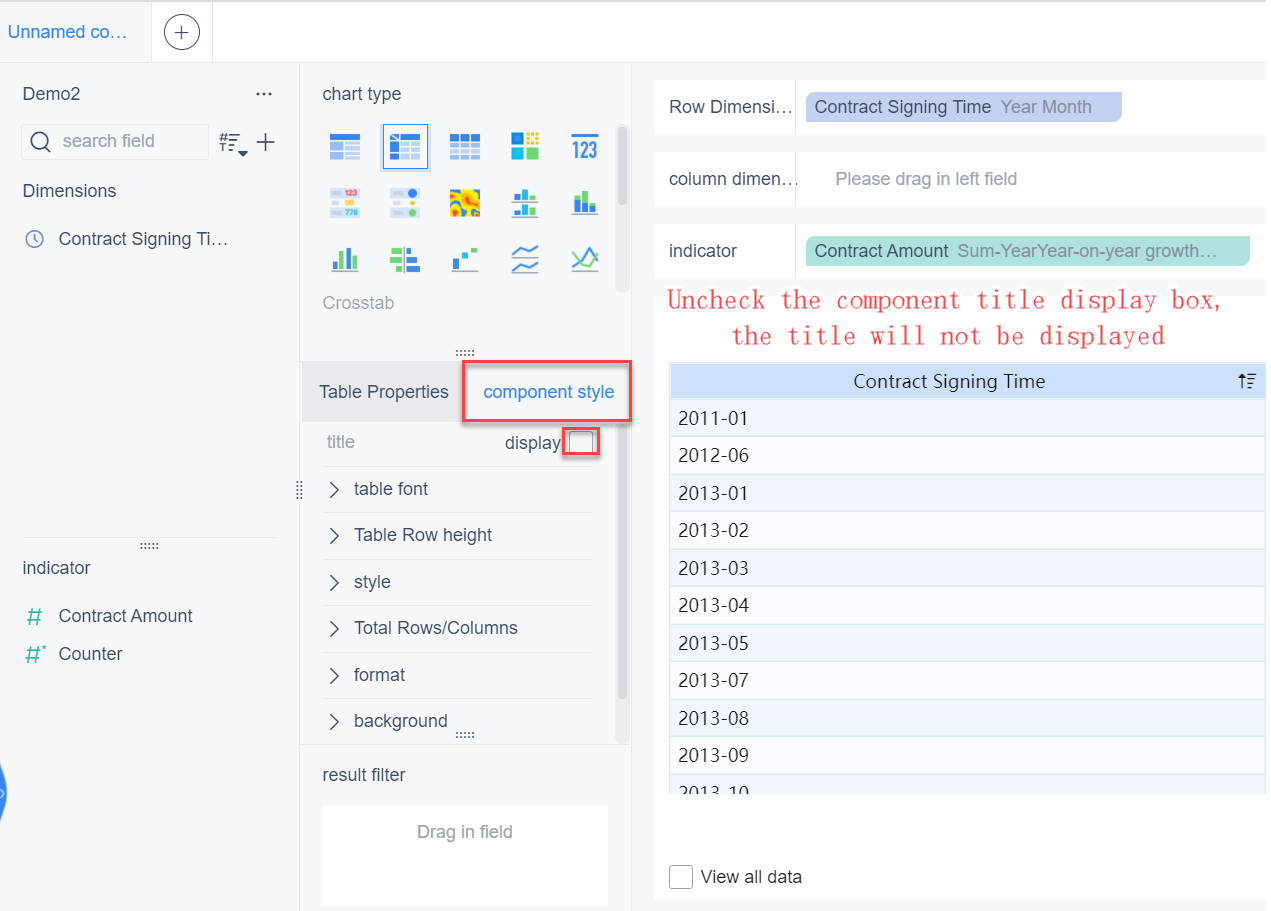Click the clock icon of Contract Signing Ti… dimension
This screenshot has height=911, width=1271.
click(35, 239)
